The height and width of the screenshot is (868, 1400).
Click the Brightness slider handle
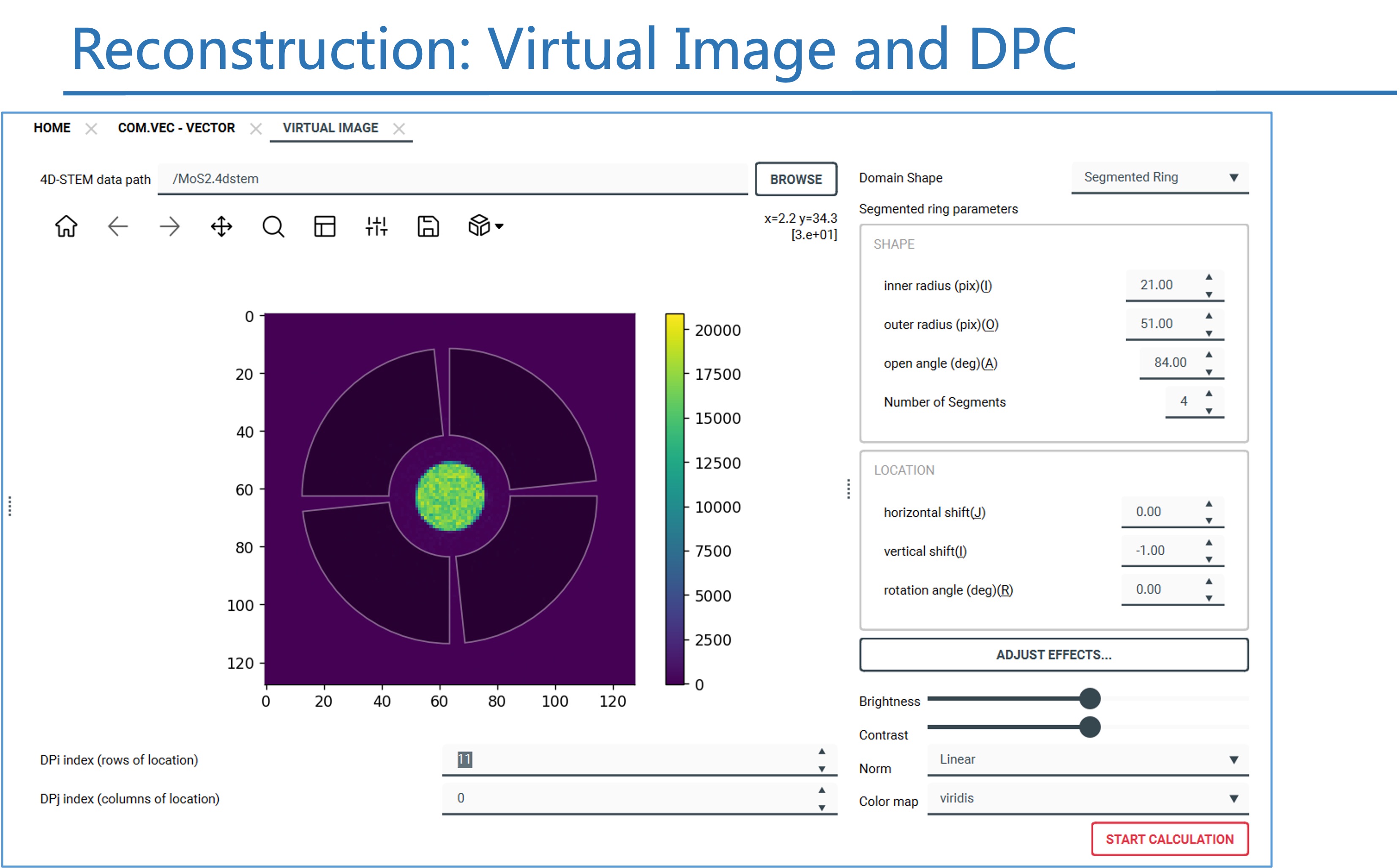[1089, 698]
